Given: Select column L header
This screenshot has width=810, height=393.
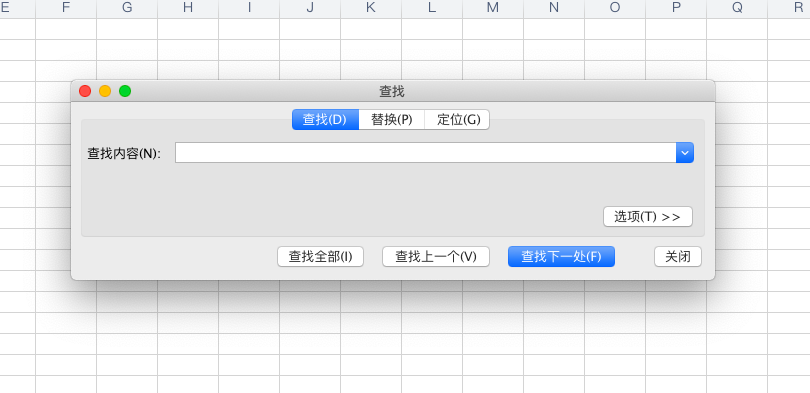Looking at the screenshot, I should 432,8.
